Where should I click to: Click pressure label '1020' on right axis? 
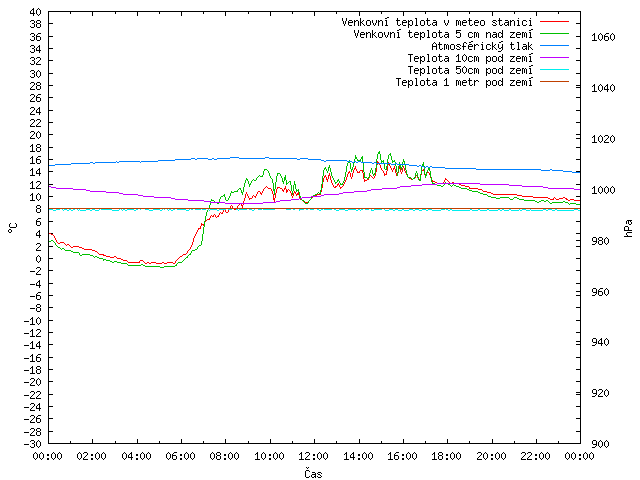(603, 139)
